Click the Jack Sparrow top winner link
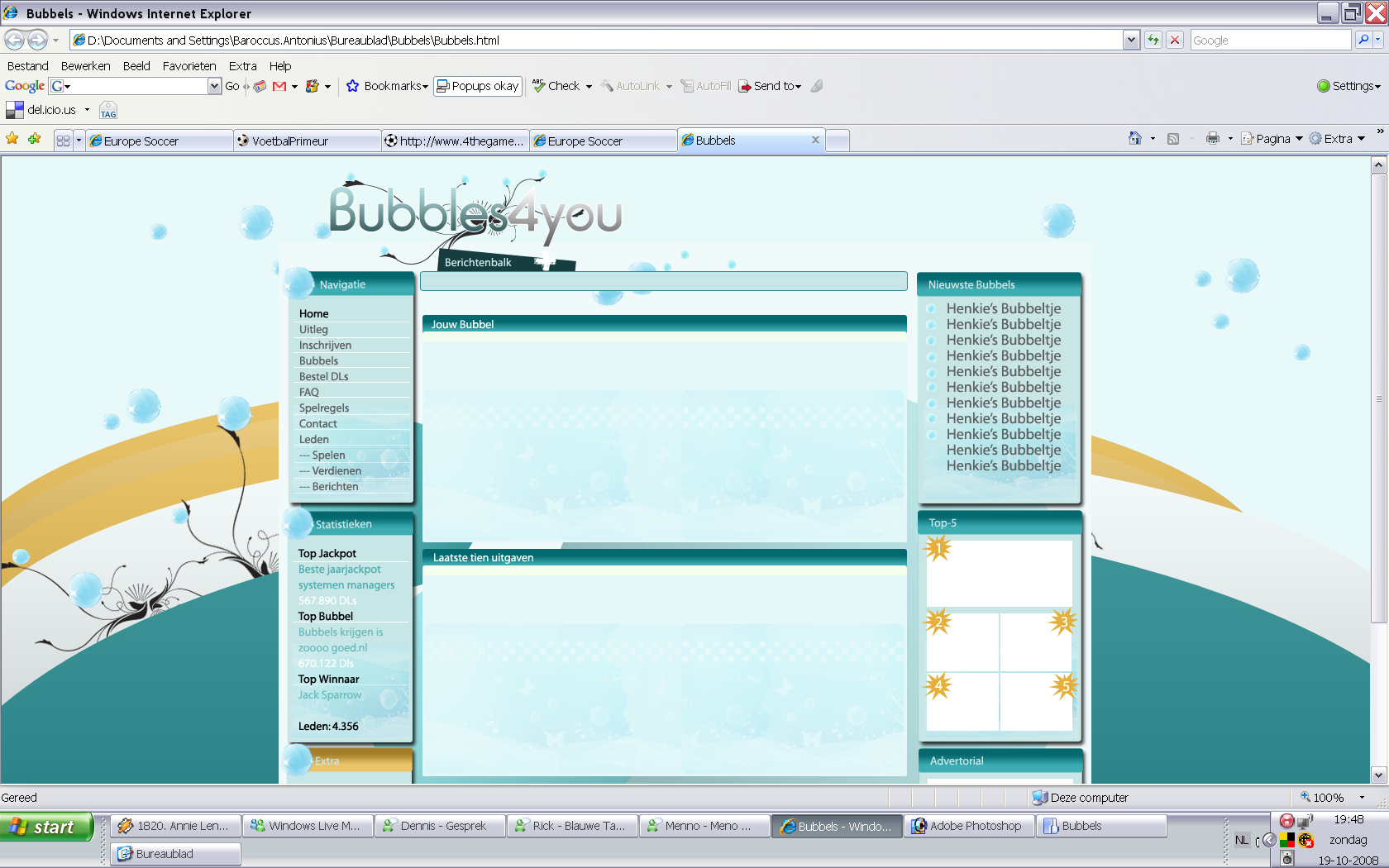This screenshot has height=868, width=1389. (x=329, y=694)
